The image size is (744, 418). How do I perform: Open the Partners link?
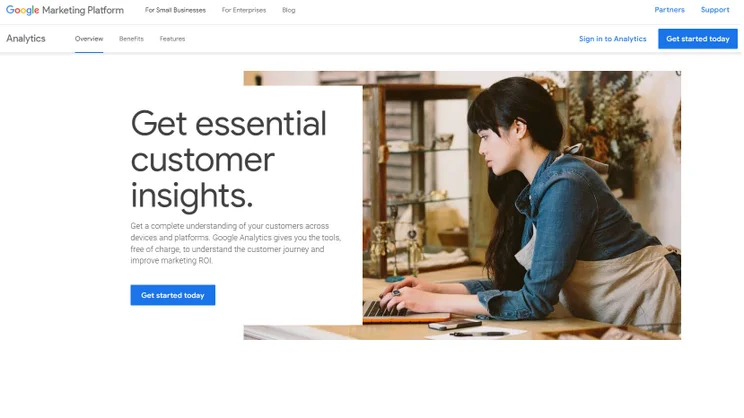tap(669, 9)
